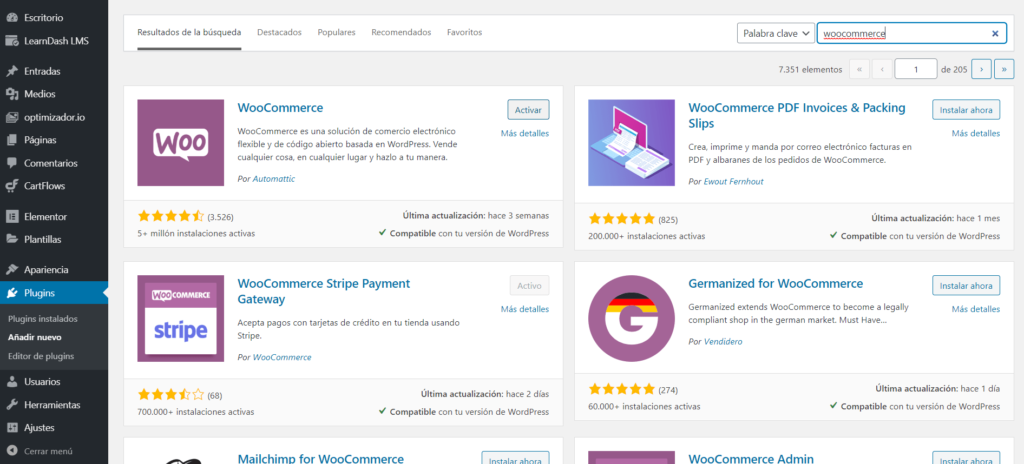
Task: Click the Usuarios person icon
Action: click(x=11, y=382)
